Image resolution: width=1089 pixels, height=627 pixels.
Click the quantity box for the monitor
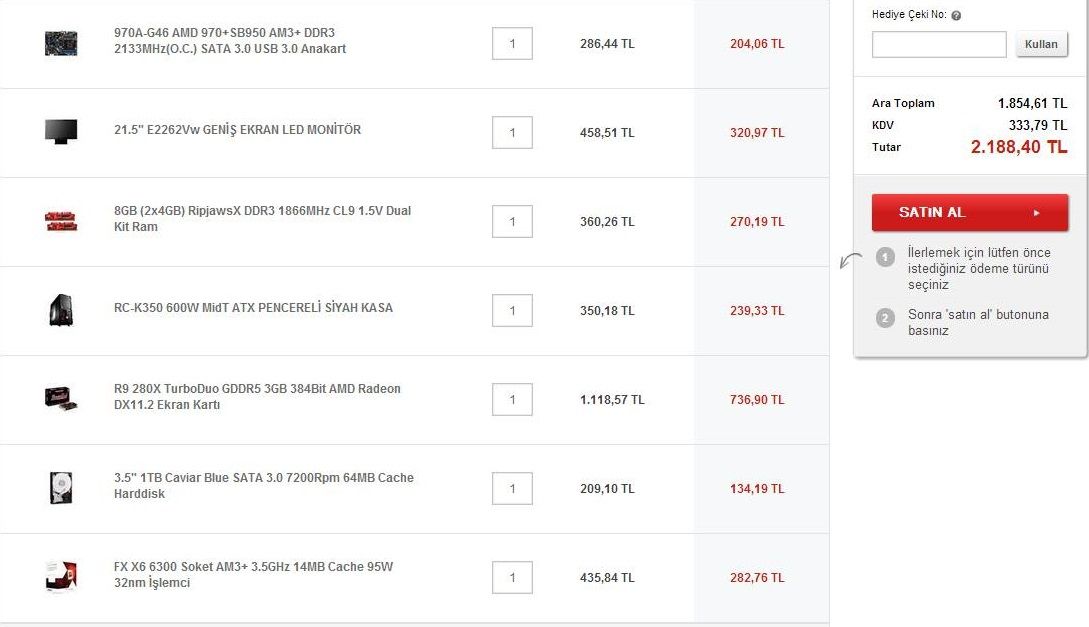click(x=512, y=133)
